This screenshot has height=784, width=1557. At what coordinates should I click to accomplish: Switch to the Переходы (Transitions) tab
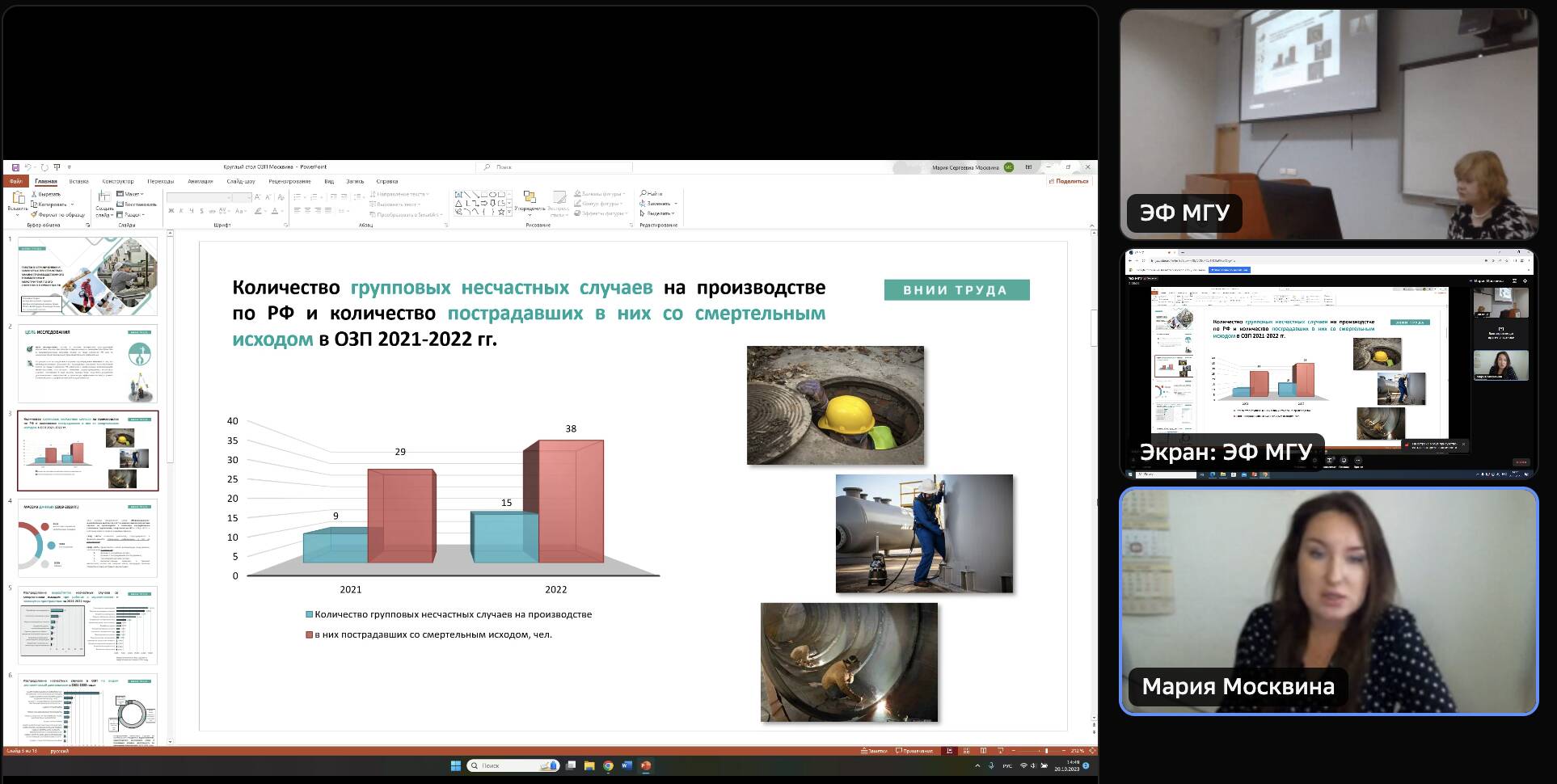tap(161, 181)
